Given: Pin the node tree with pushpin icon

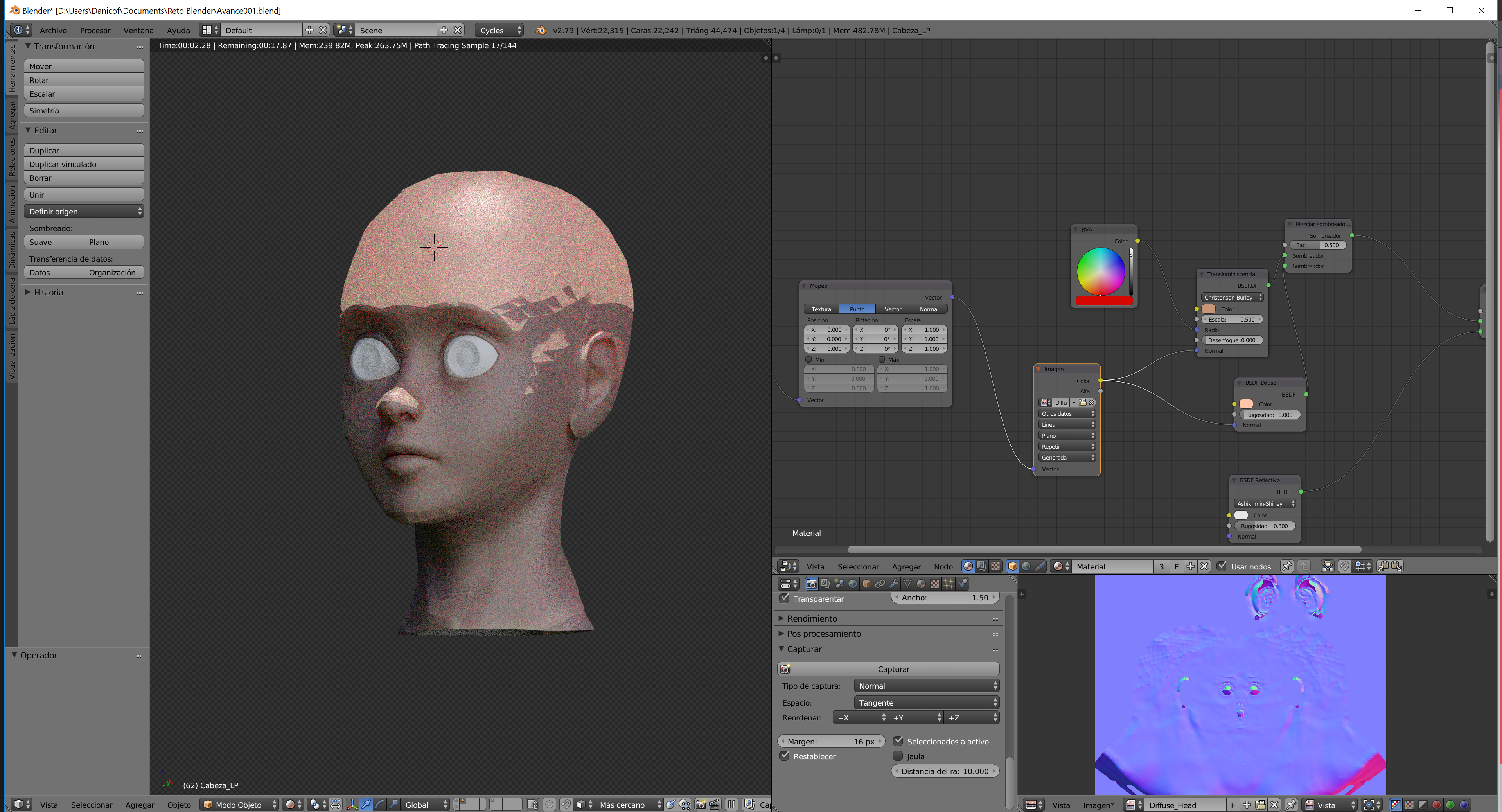Looking at the screenshot, I should [x=1287, y=566].
